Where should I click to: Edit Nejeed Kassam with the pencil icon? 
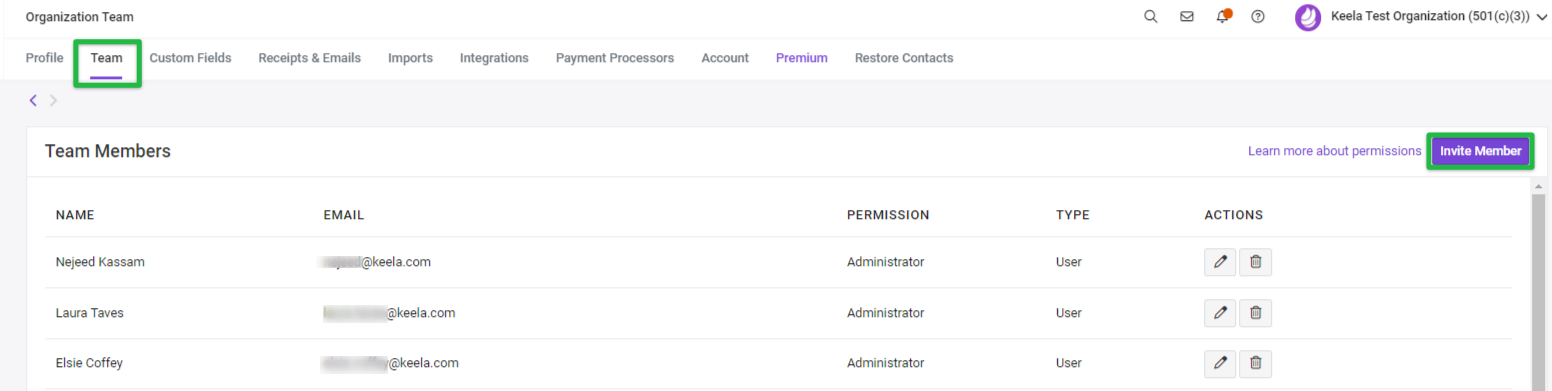pos(1220,262)
